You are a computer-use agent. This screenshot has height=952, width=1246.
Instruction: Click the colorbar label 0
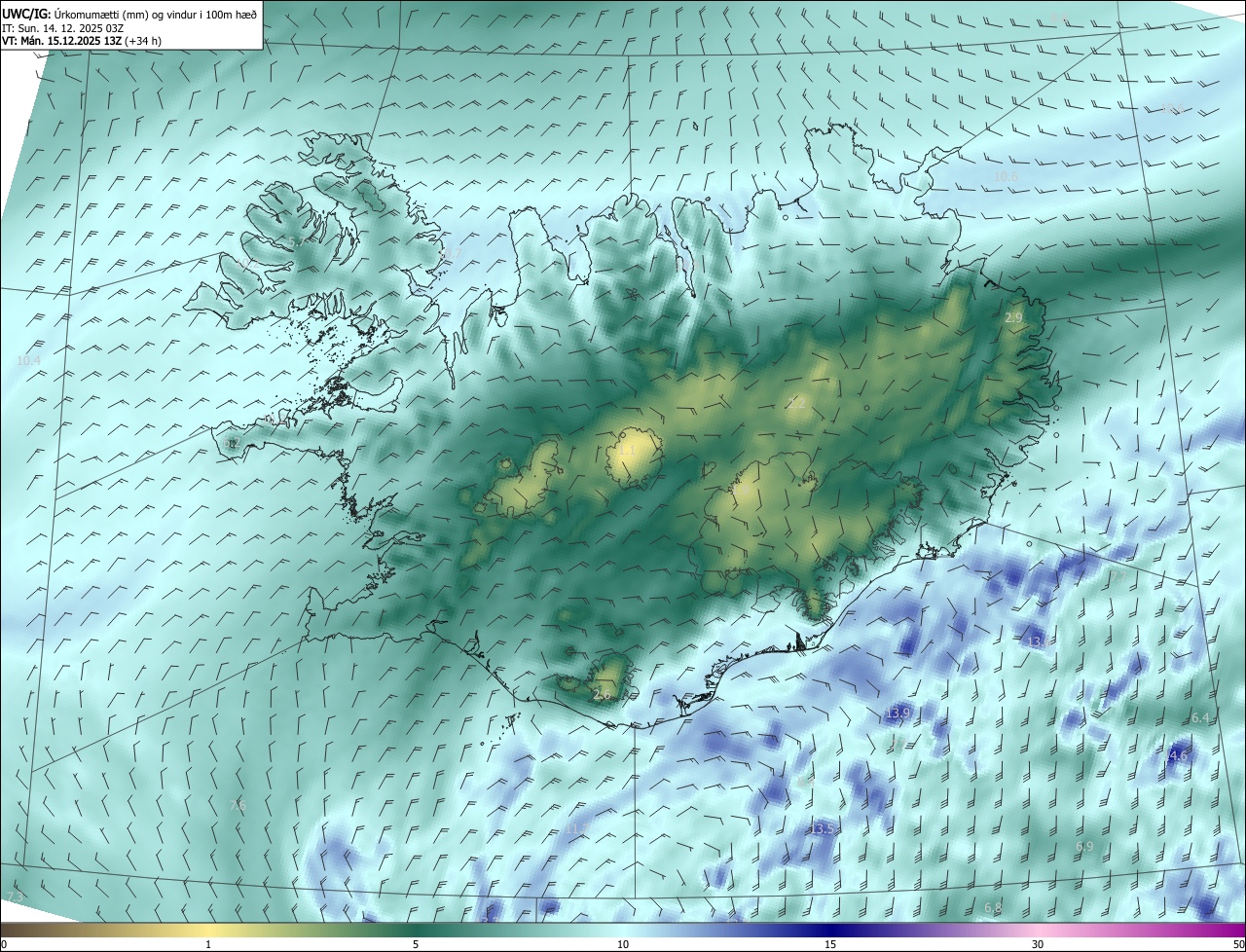coord(4,944)
